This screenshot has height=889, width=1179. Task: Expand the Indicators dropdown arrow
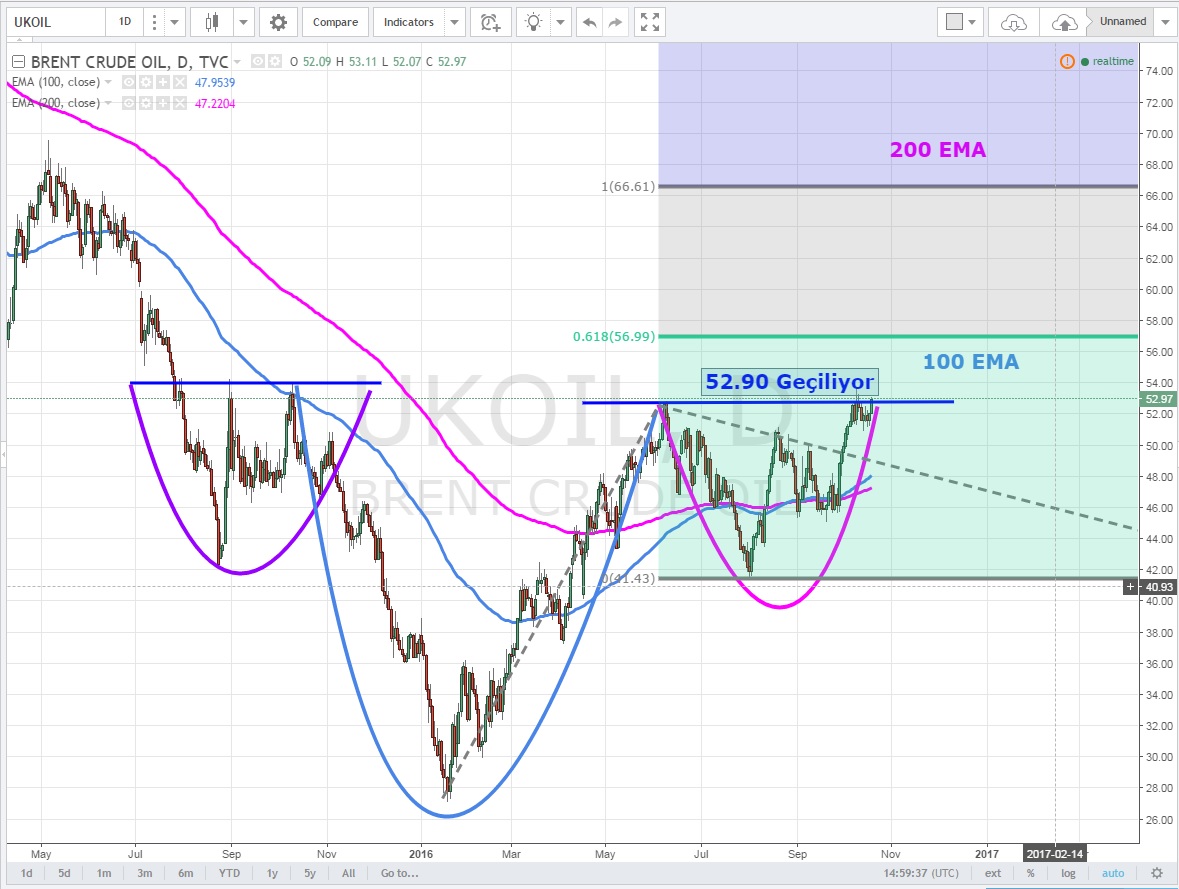(x=455, y=22)
